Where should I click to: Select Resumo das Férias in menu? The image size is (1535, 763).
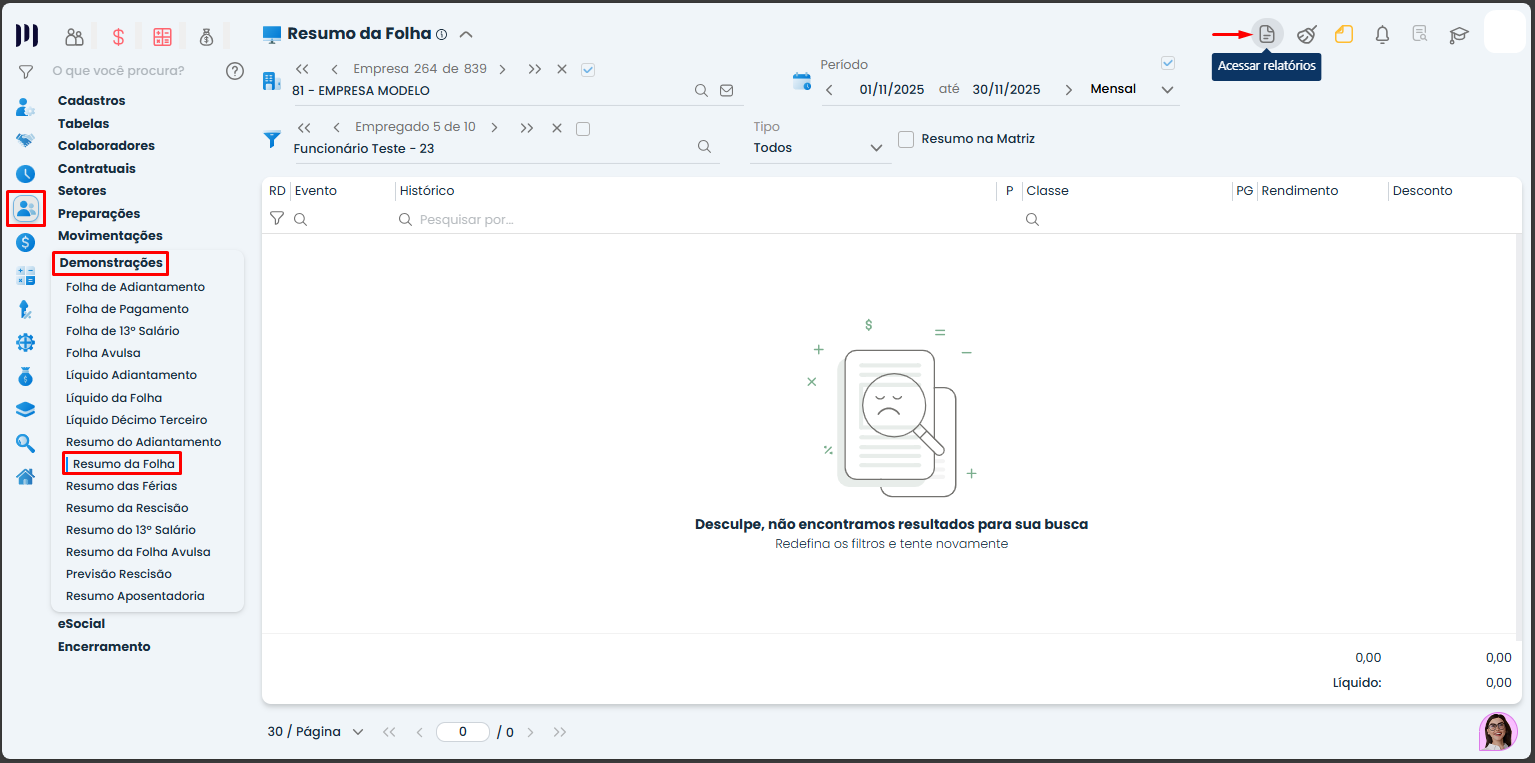tap(121, 486)
